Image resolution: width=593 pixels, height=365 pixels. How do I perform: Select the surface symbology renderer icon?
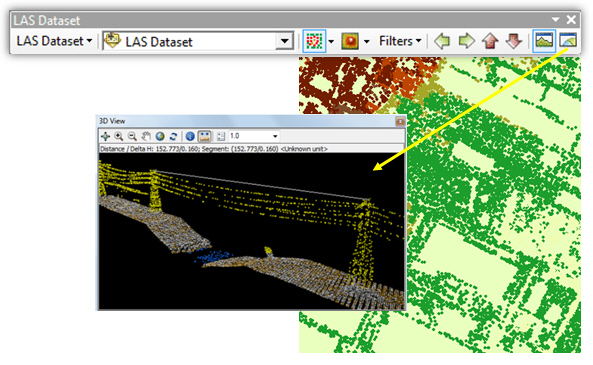[350, 41]
